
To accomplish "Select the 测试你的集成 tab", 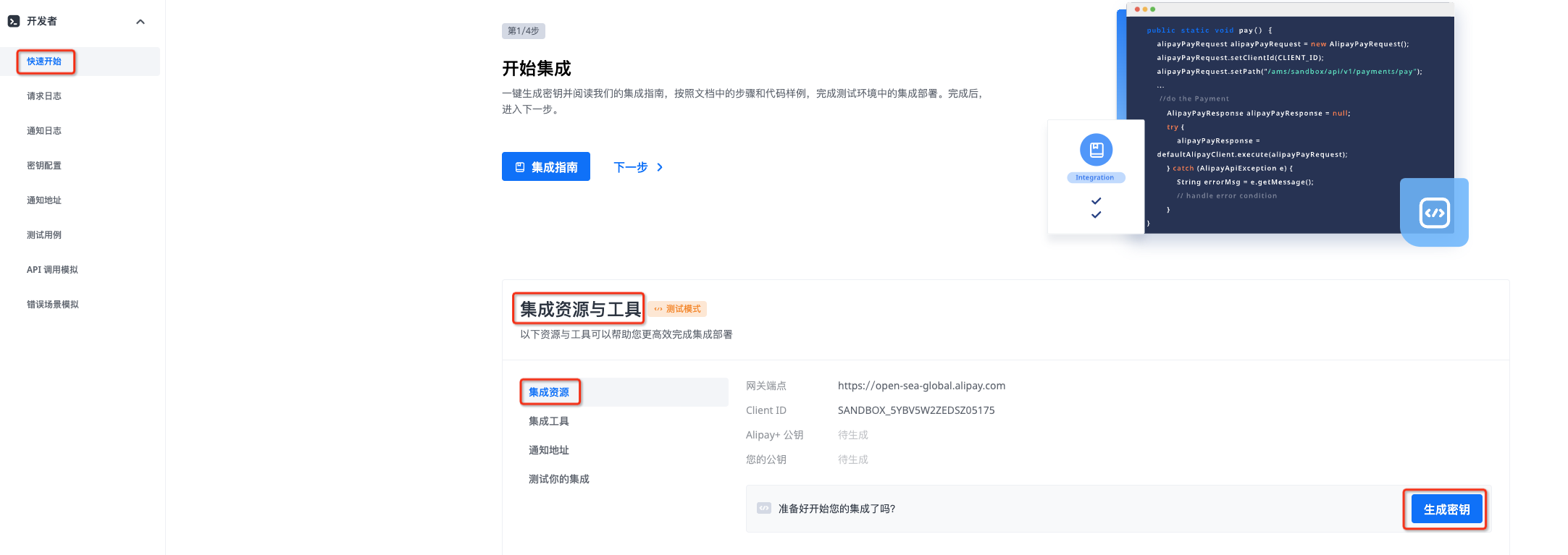I will (x=559, y=479).
